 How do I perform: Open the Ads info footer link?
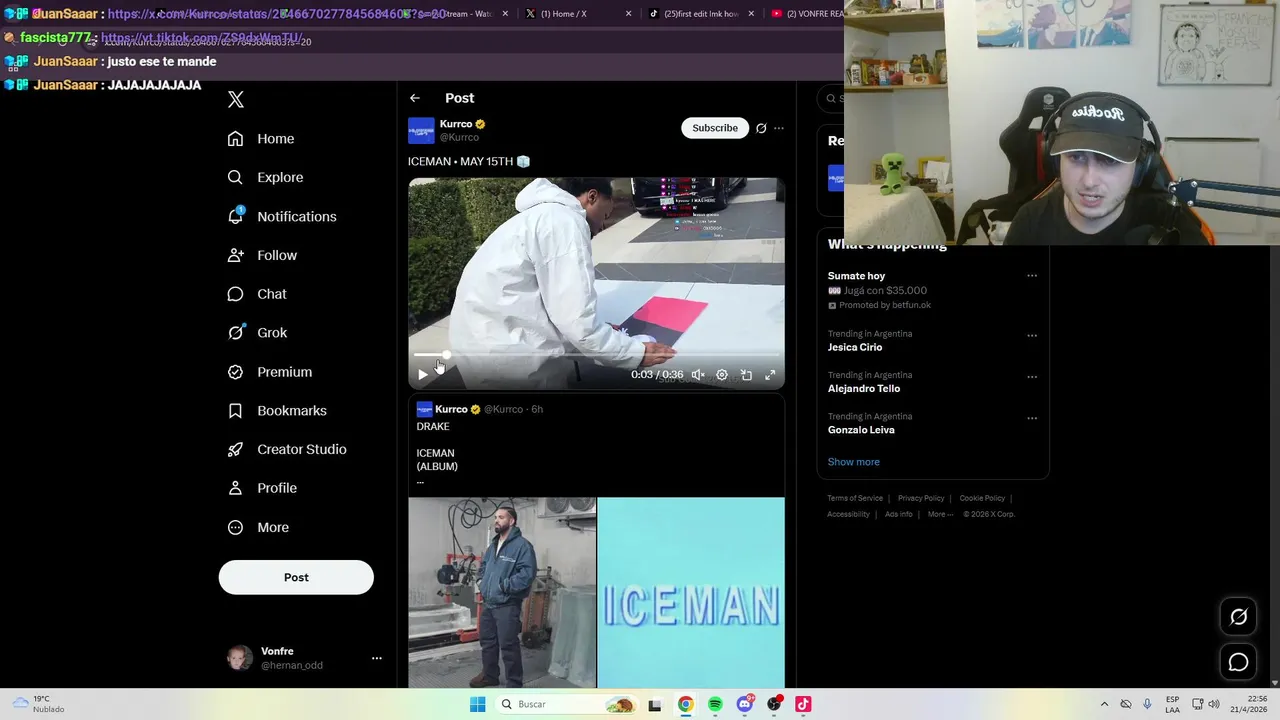pyautogui.click(x=899, y=514)
